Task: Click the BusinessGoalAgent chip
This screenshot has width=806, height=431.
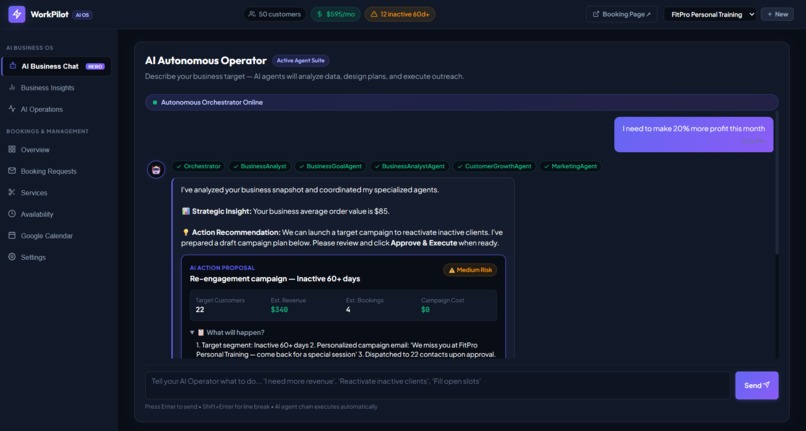Action: [x=331, y=166]
